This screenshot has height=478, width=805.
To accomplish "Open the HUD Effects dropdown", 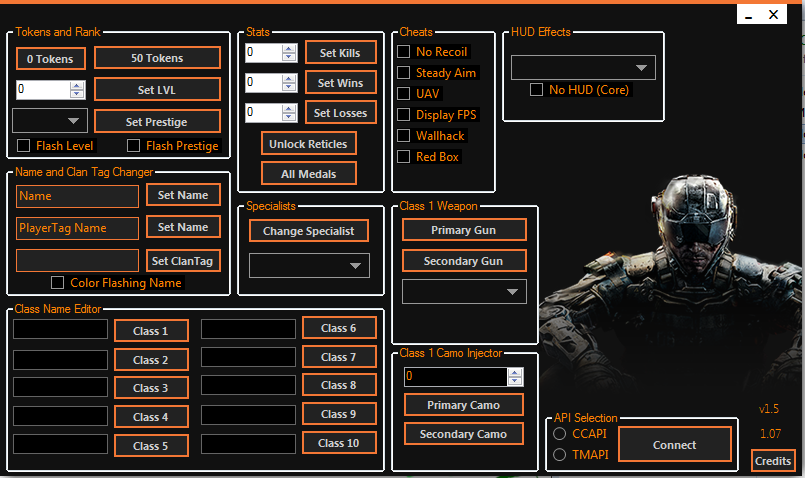I will (x=583, y=67).
